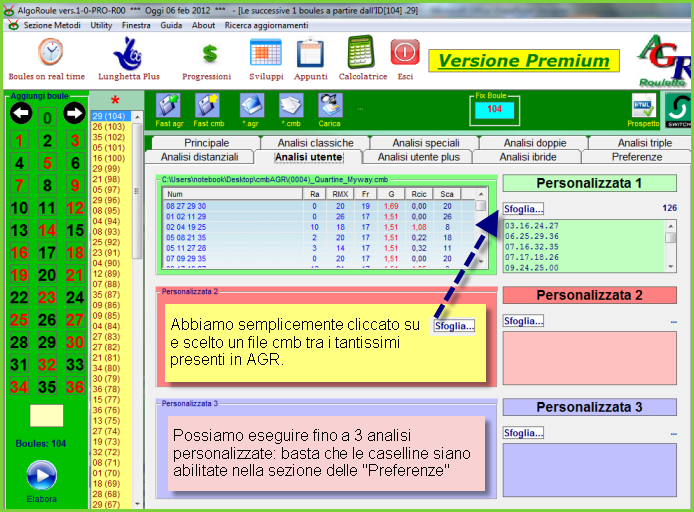Screen dimensions: 694x512
Task: Select row 08 27 29 30 in table
Action: click(319, 206)
